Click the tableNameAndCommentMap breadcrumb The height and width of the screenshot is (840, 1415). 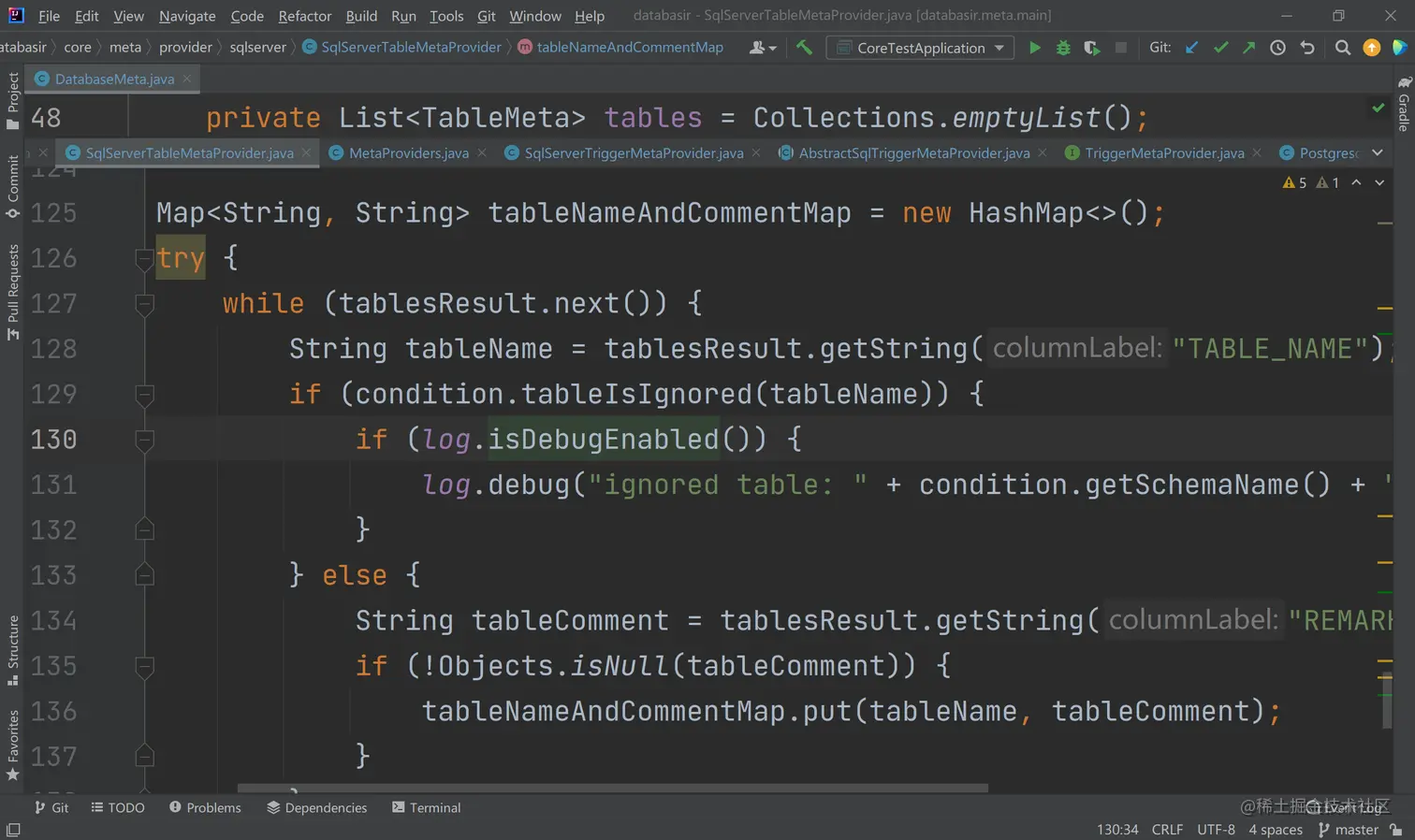(x=630, y=48)
